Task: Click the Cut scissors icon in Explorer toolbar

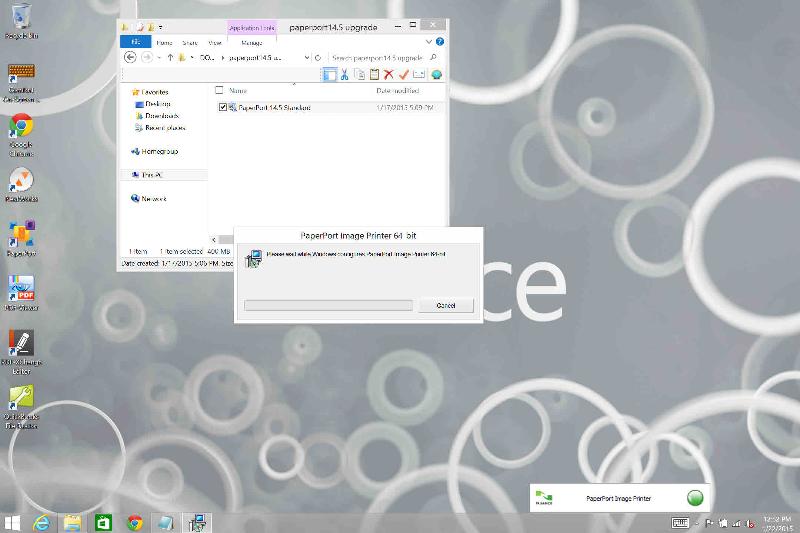Action: tap(344, 74)
